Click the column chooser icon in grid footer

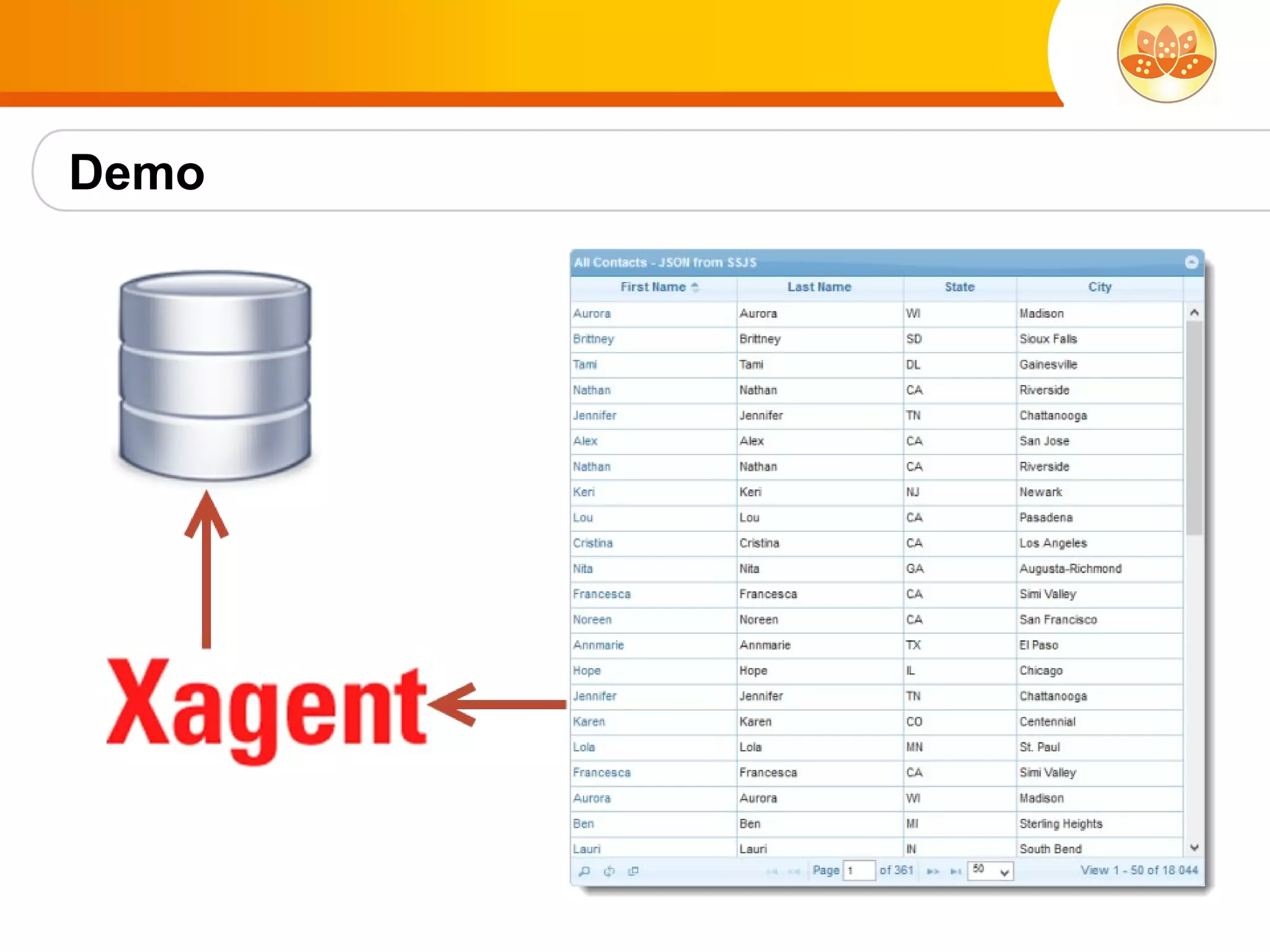click(633, 871)
